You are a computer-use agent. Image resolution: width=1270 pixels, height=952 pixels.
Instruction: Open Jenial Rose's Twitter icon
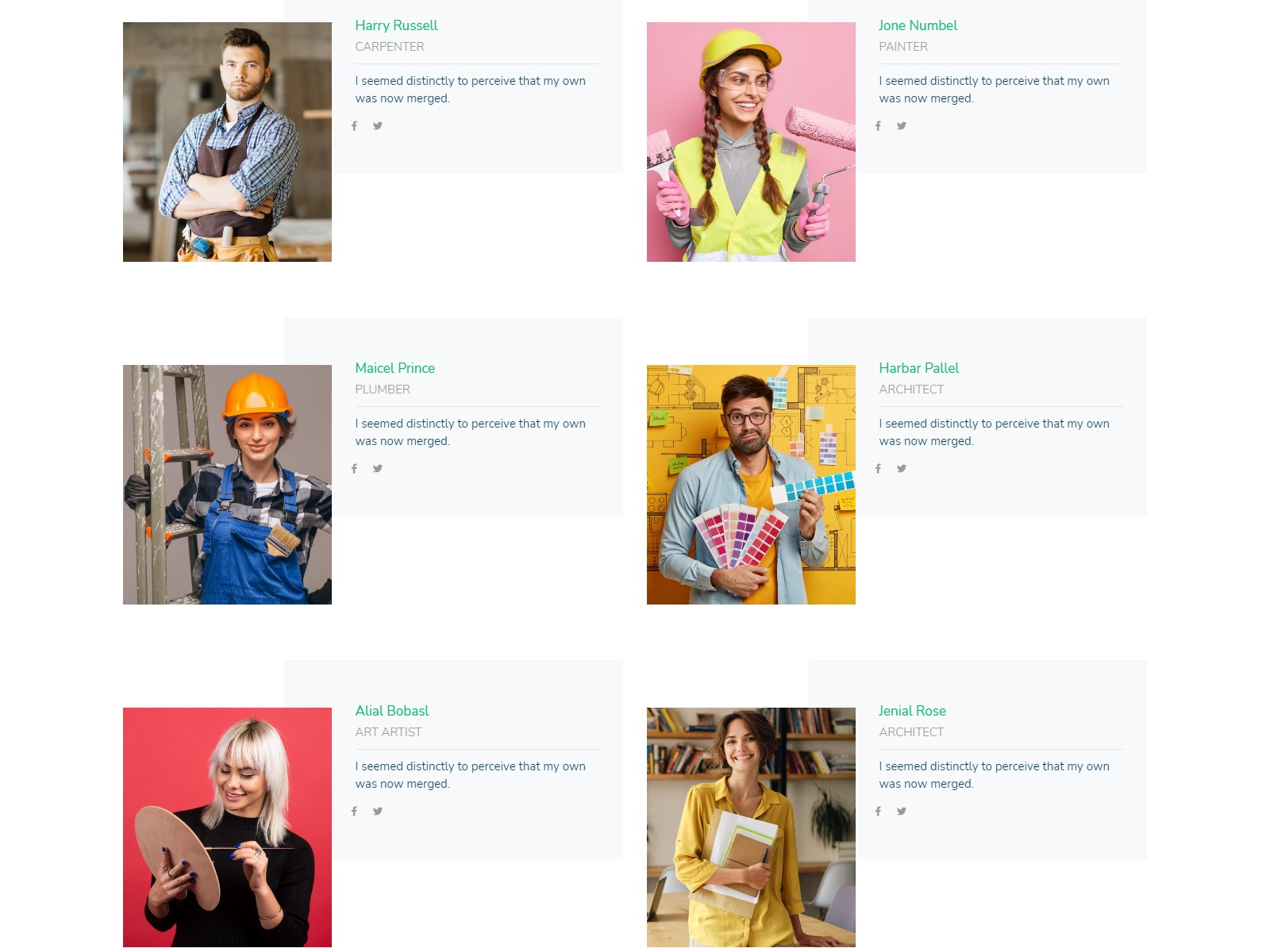click(902, 812)
